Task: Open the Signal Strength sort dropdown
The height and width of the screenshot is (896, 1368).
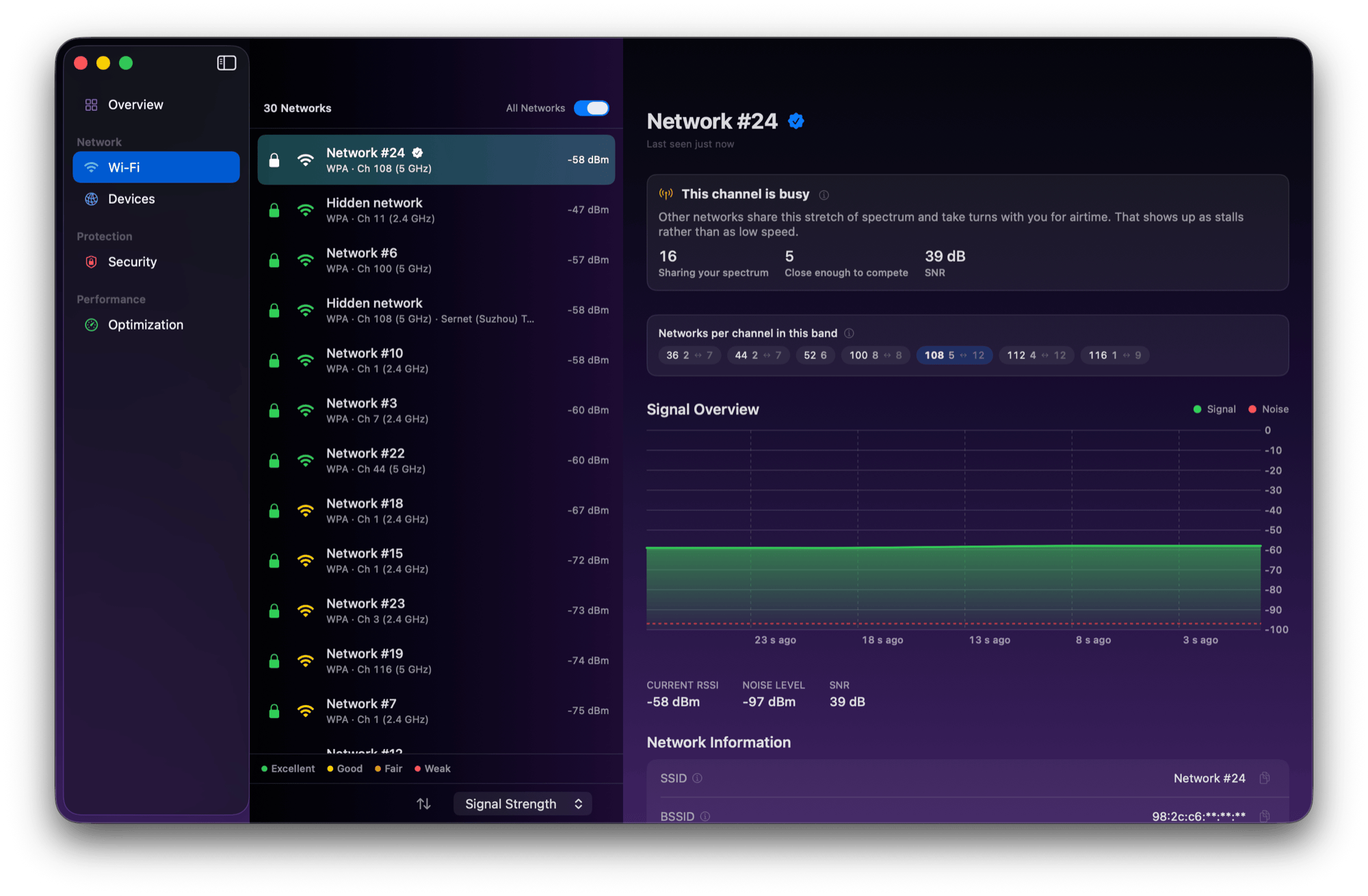Action: (523, 804)
